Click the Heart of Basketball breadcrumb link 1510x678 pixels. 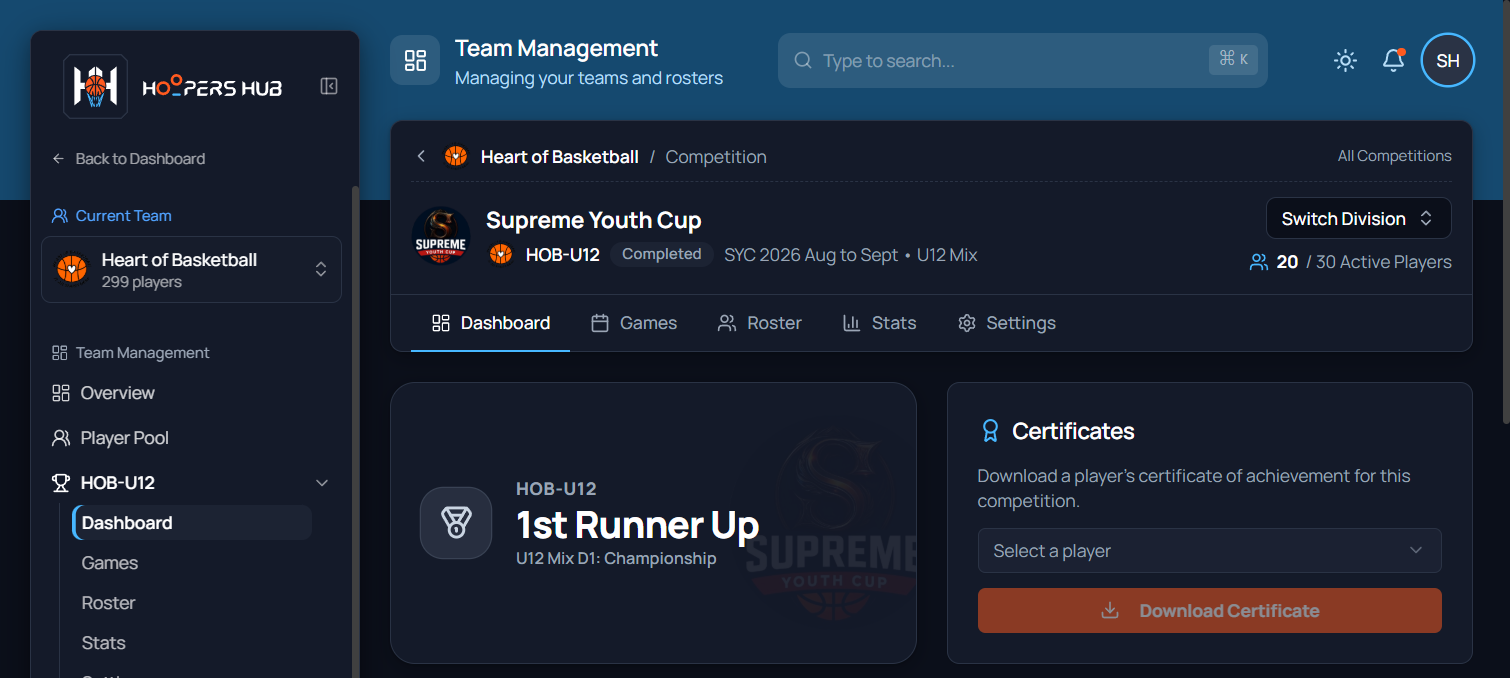click(559, 157)
